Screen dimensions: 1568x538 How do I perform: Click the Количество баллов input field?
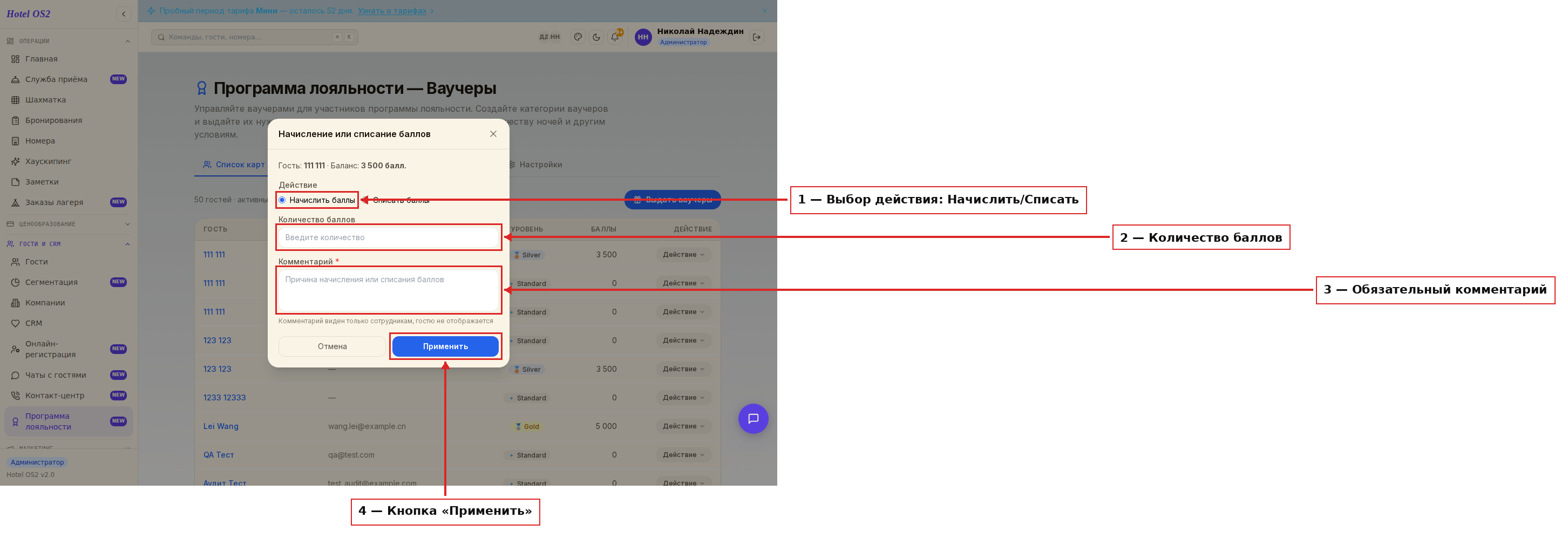388,237
